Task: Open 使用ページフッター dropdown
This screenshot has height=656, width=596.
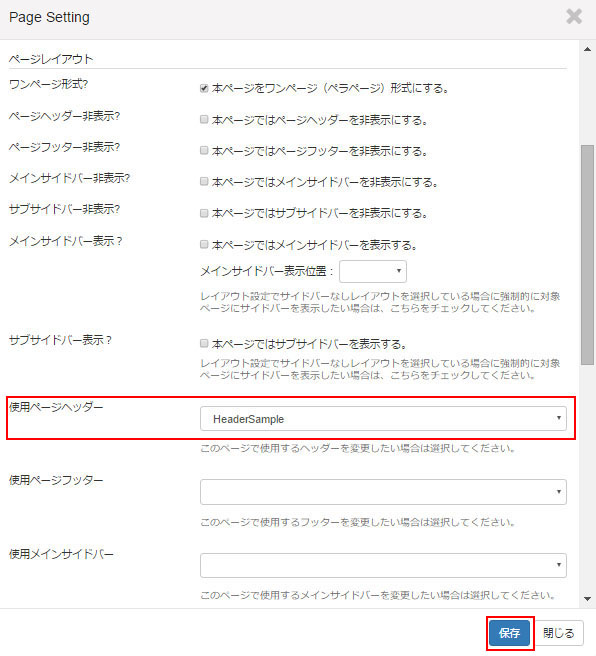Action: (383, 492)
